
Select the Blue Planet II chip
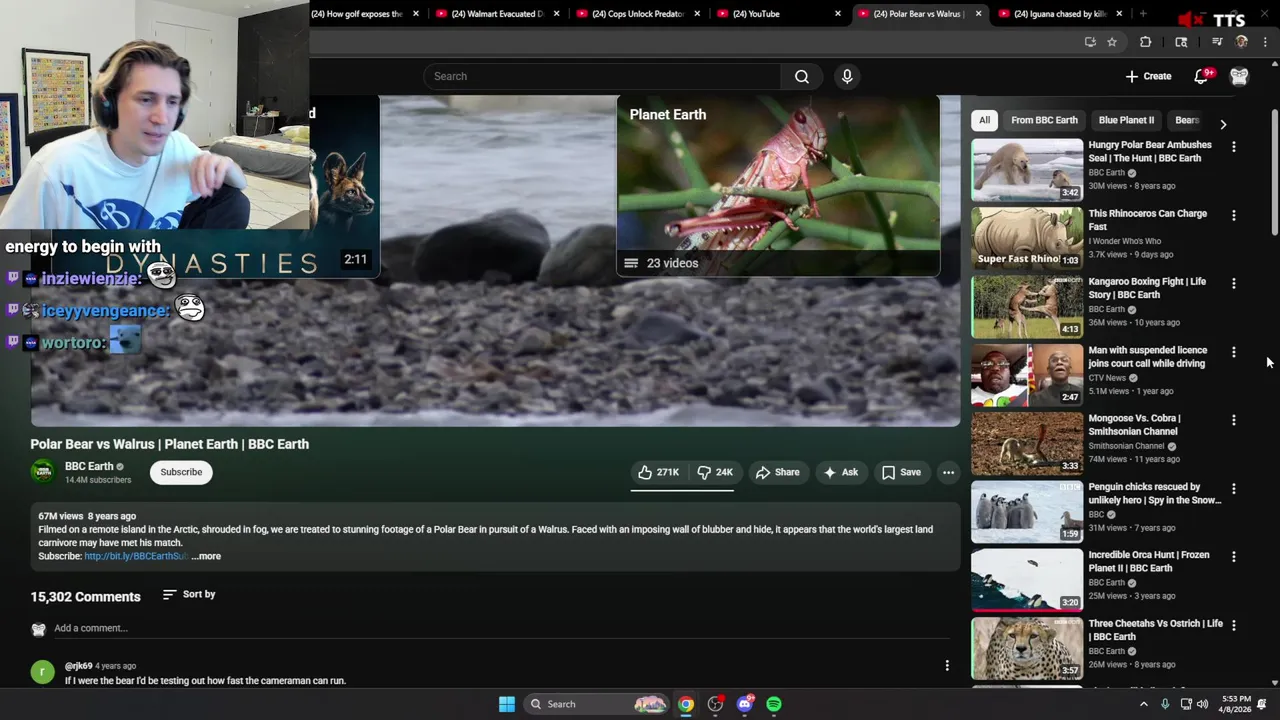(1126, 120)
